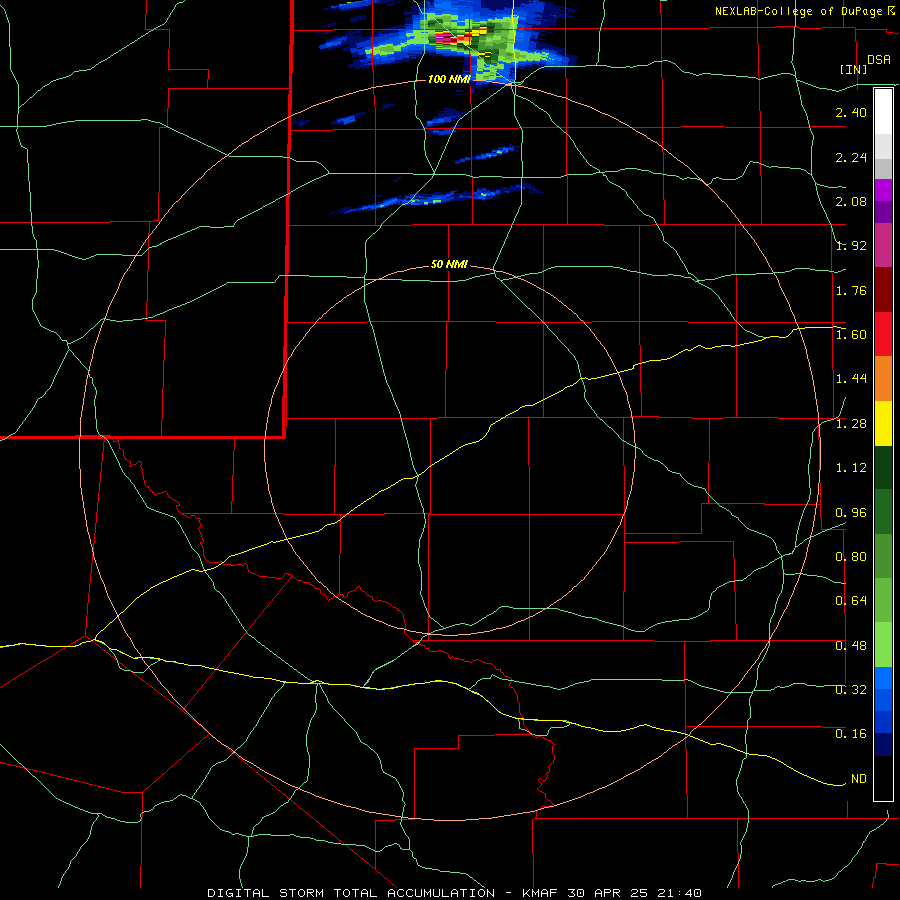This screenshot has width=900, height=900.
Task: Click the 0.16 legend value
Action: point(851,734)
